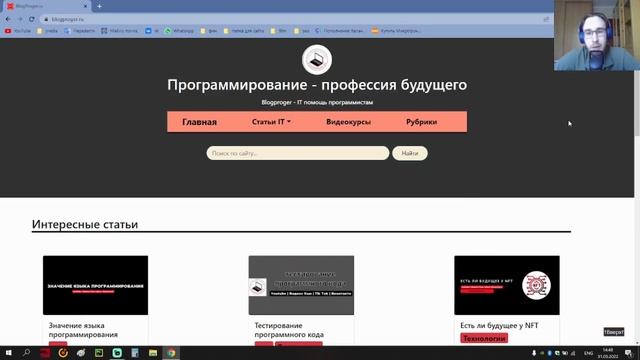Open the Mail.ru mail bookmark
640x360 pixels.
click(x=120, y=31)
